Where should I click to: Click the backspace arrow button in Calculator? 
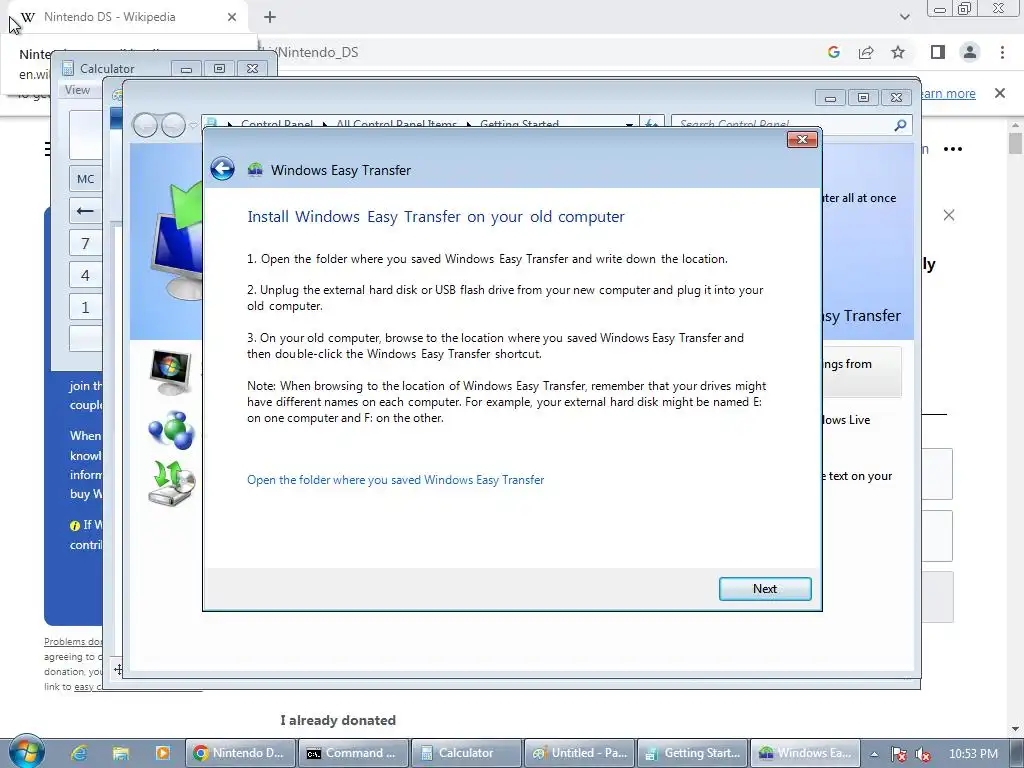coord(86,211)
